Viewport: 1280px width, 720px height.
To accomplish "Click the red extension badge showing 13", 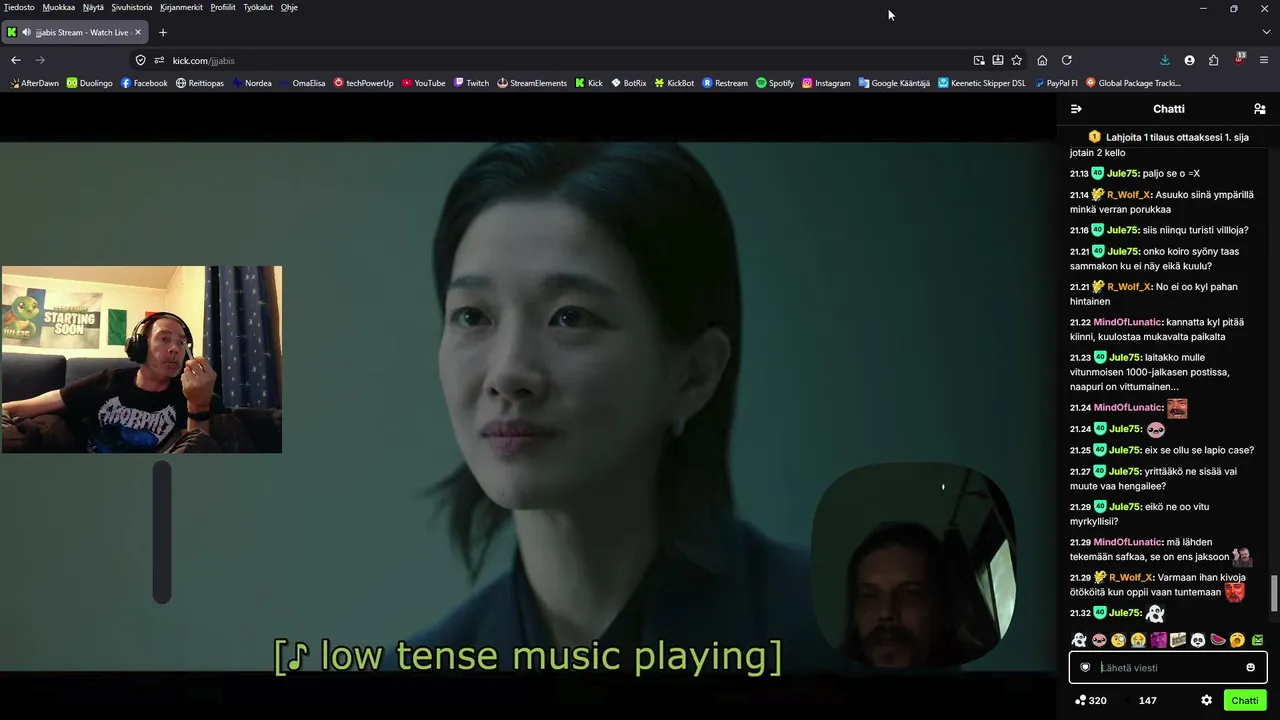I will click(x=1240, y=59).
